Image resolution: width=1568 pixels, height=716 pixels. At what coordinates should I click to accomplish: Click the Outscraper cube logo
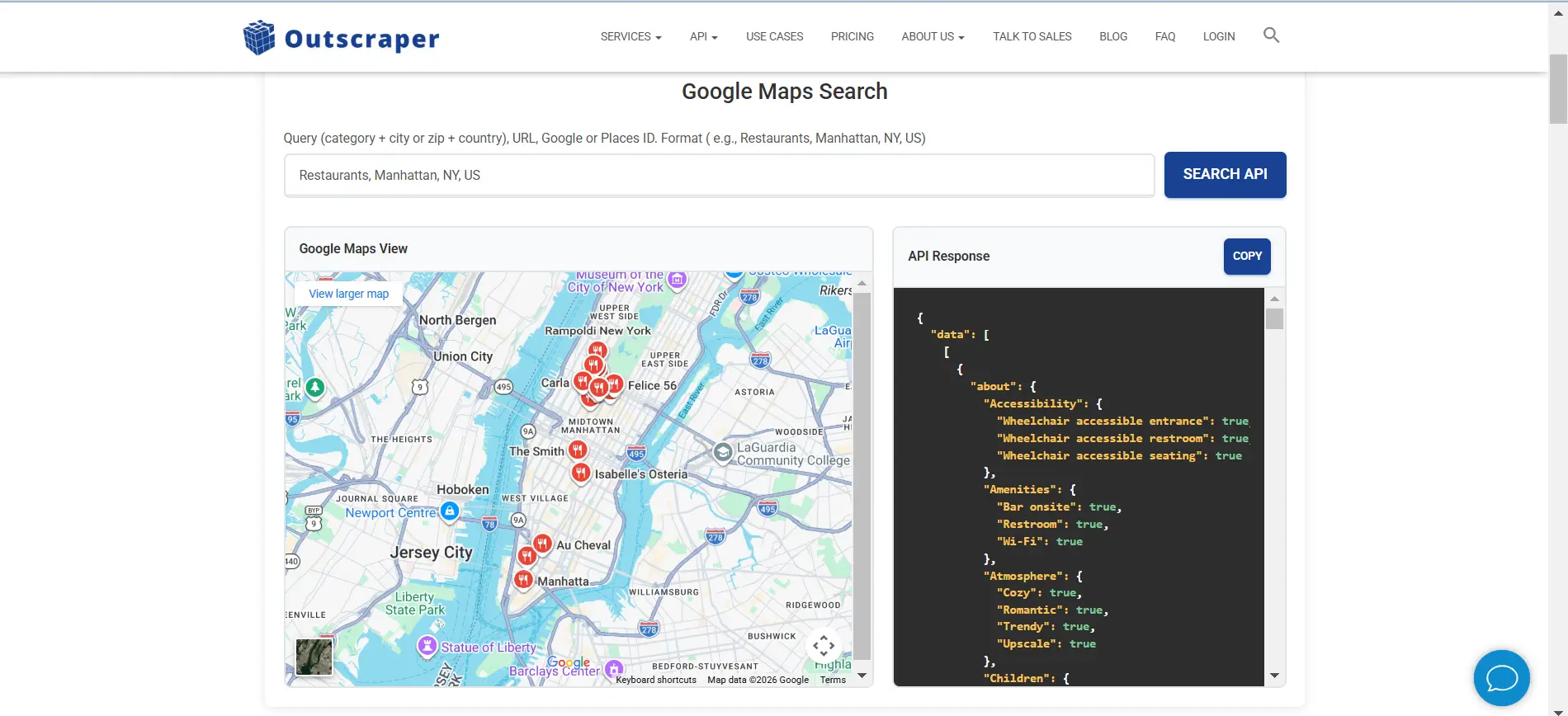click(x=259, y=37)
